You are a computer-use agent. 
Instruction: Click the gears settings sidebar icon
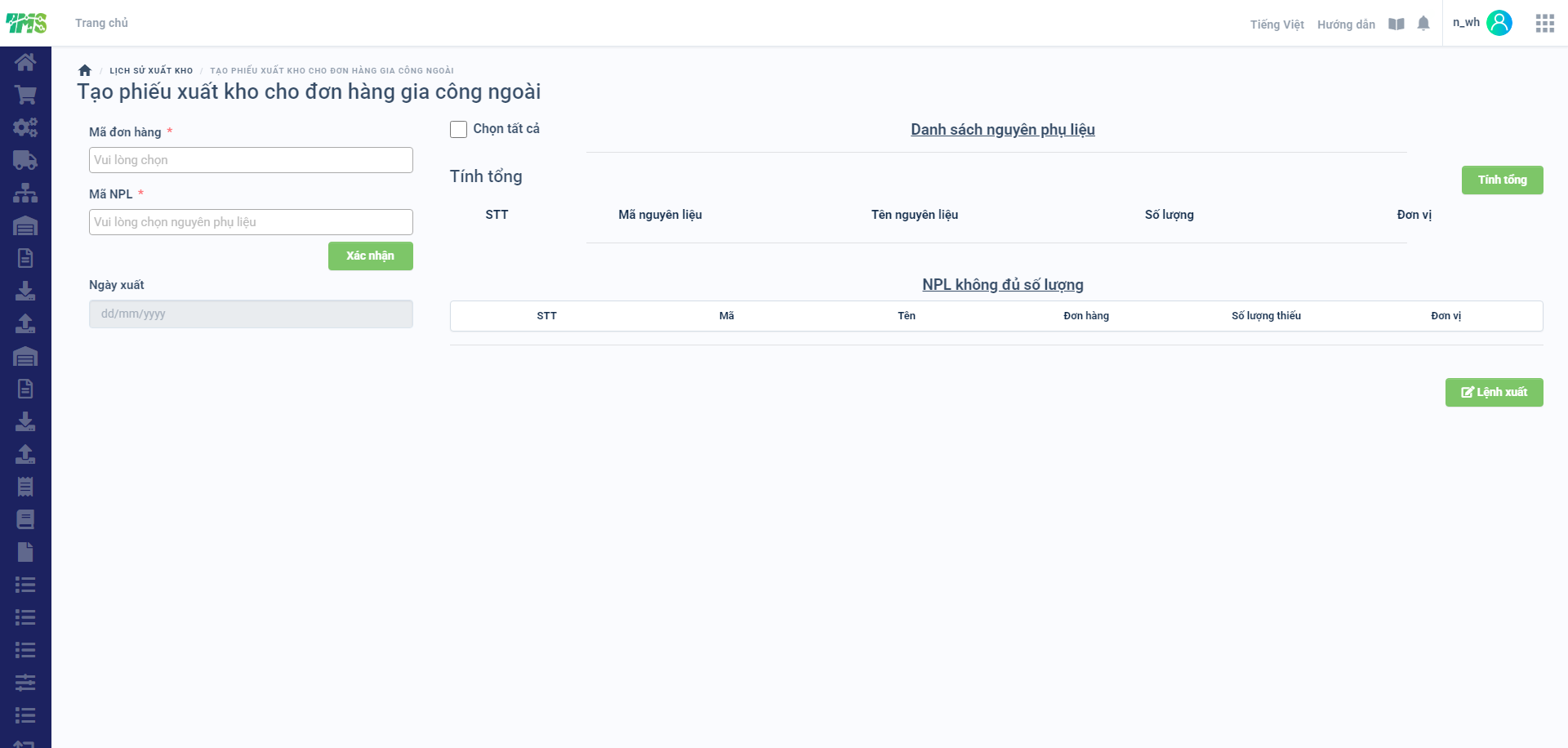tap(25, 127)
